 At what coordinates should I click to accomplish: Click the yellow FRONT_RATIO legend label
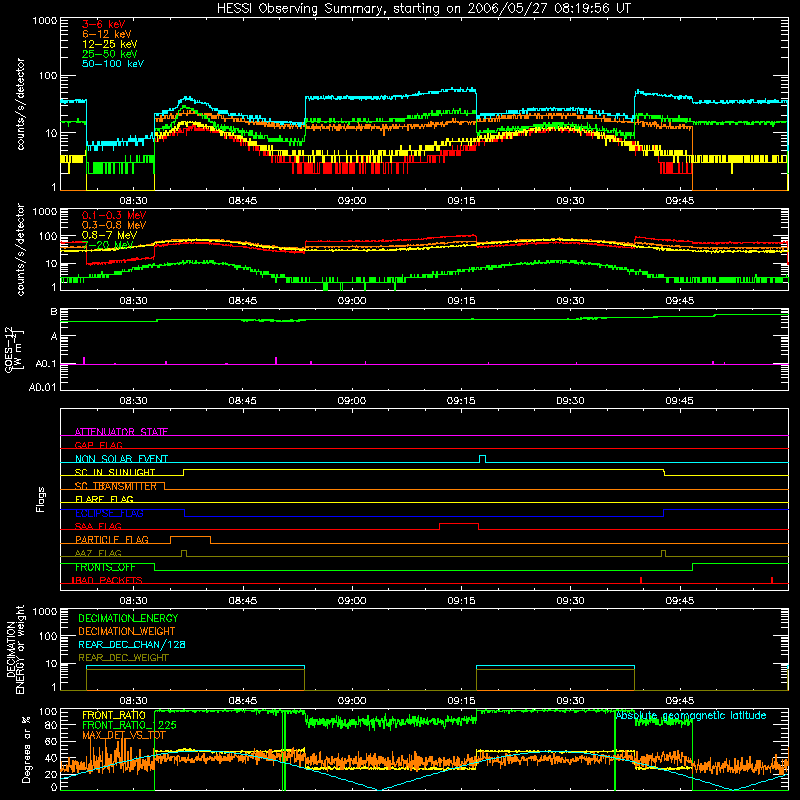pos(114,715)
